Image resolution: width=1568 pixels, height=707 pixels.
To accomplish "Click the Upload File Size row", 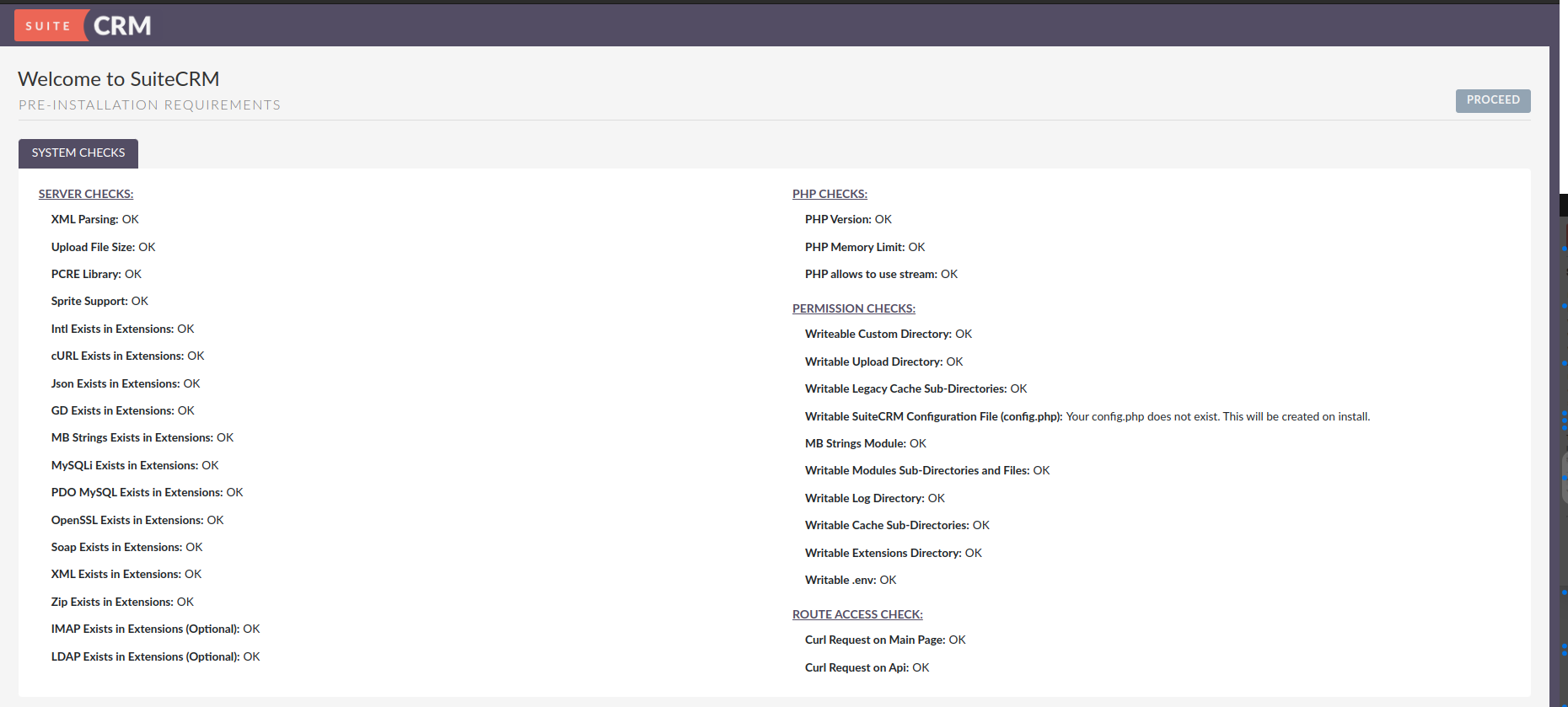I will pos(103,247).
